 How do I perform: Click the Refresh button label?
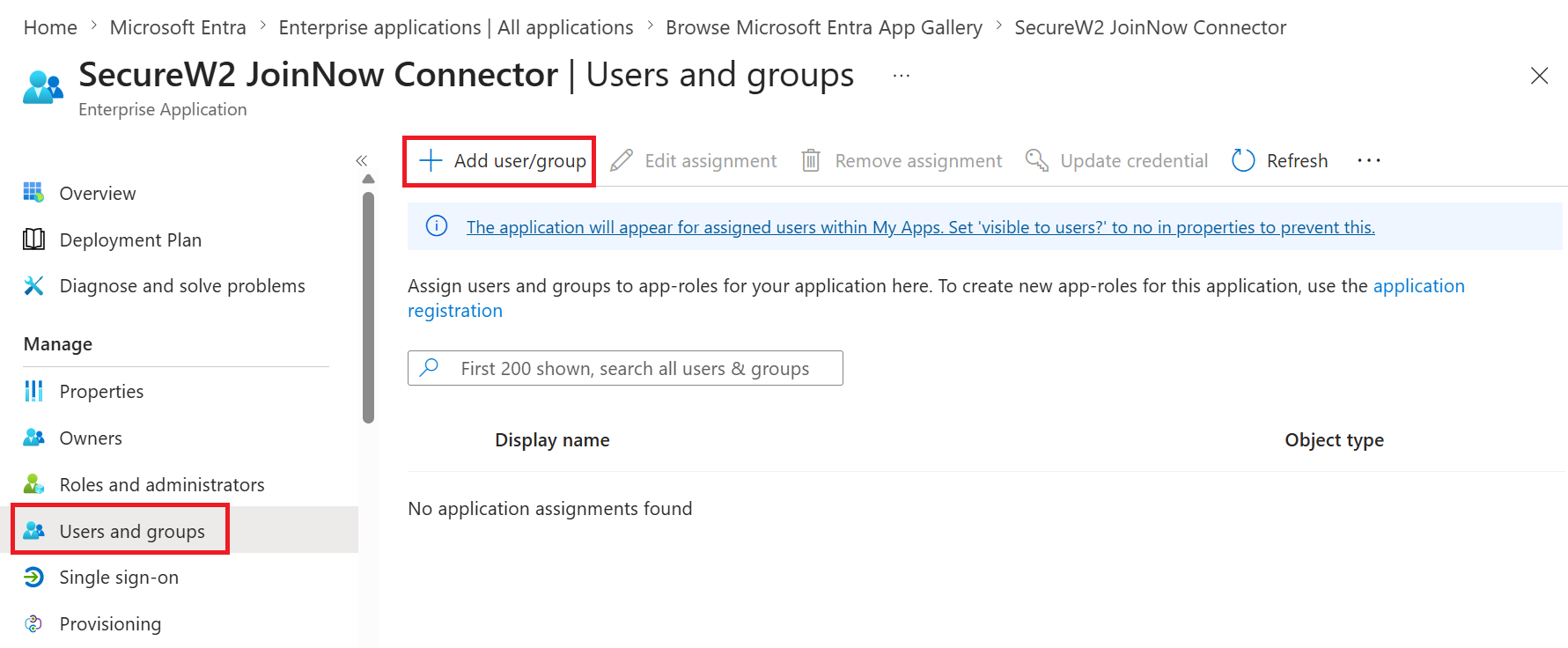click(x=1297, y=160)
